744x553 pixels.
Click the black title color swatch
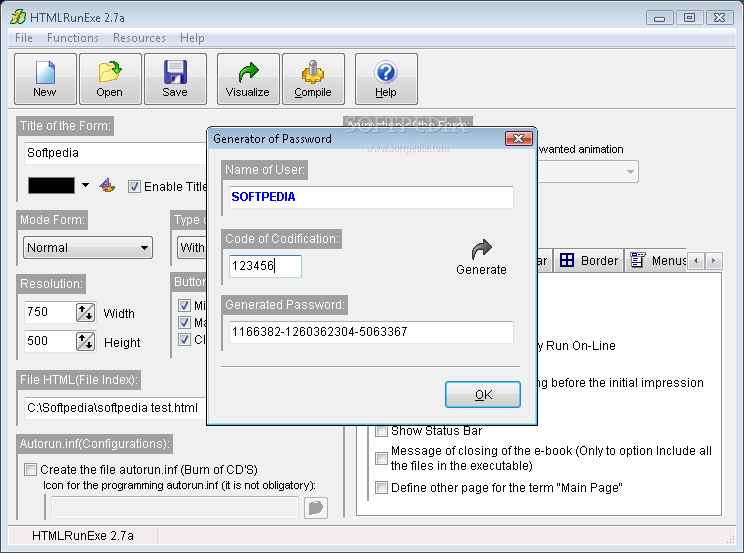[x=51, y=185]
